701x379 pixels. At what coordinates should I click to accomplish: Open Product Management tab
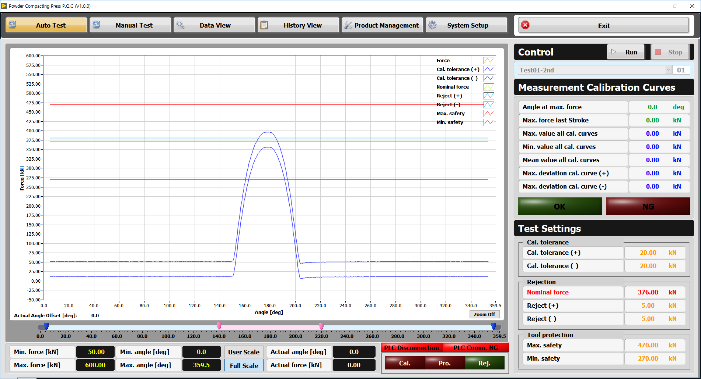pos(383,25)
